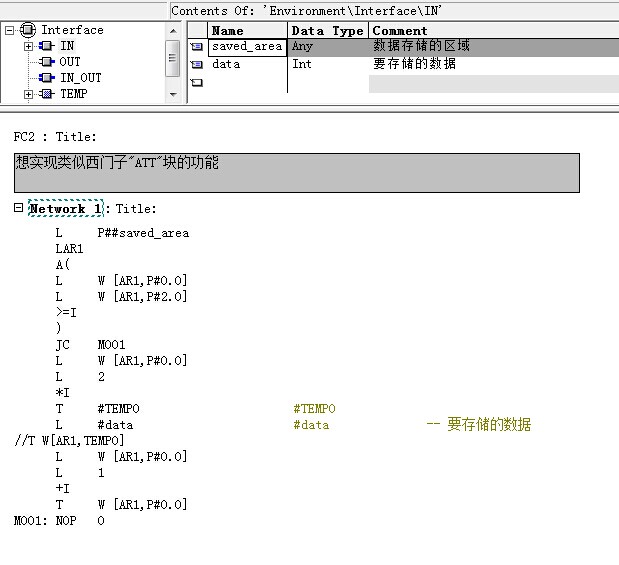Click the LAR1 instruction line
The height and width of the screenshot is (565, 619).
tap(69, 249)
